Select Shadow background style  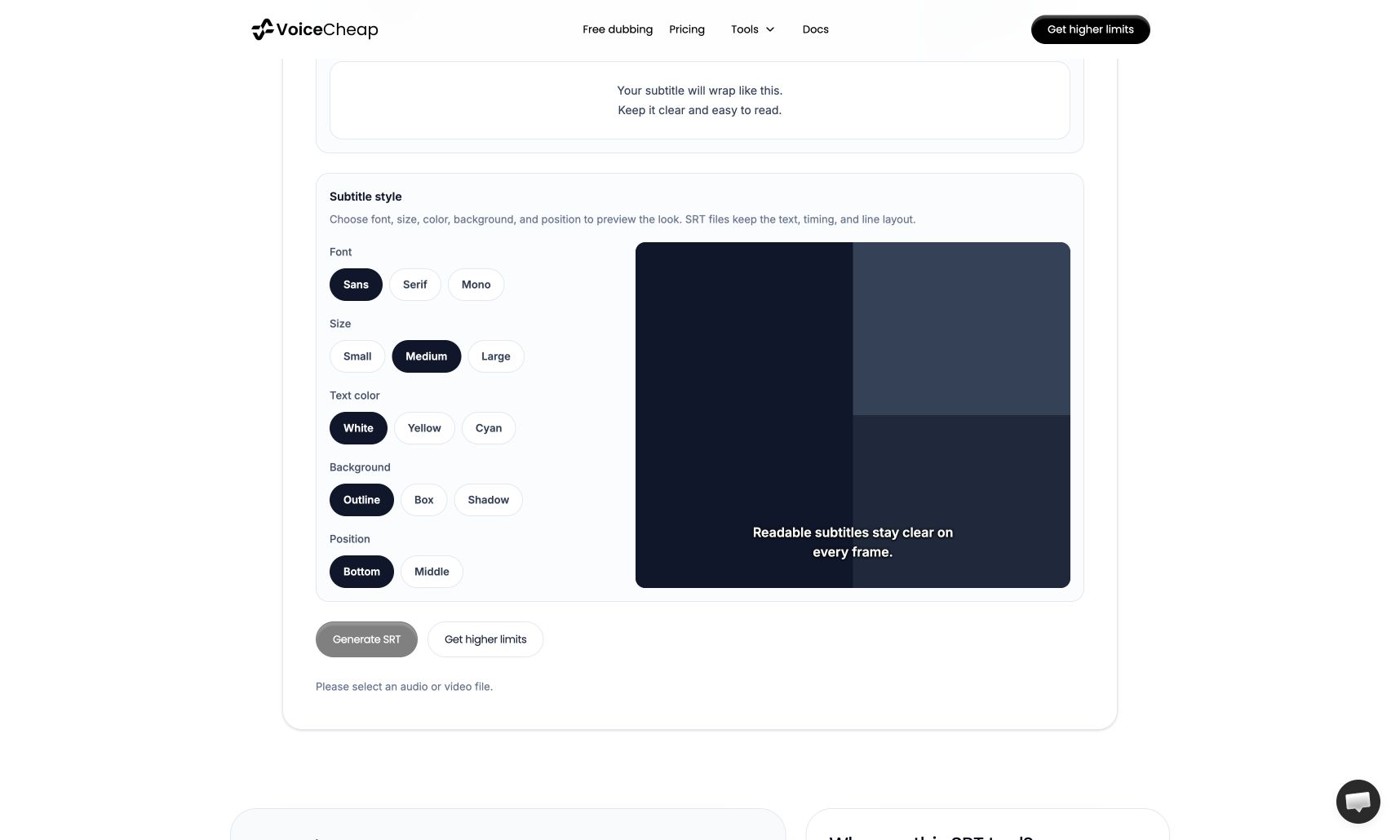(488, 500)
